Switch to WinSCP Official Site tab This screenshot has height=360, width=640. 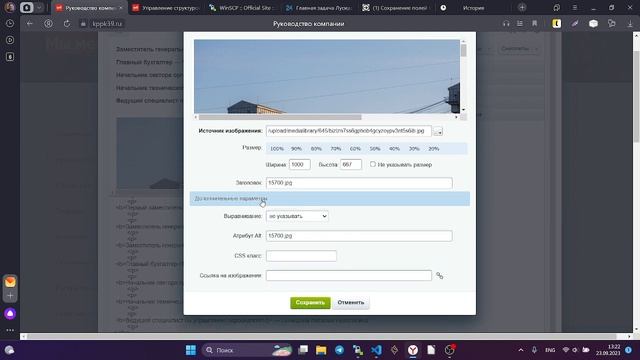coord(241,8)
